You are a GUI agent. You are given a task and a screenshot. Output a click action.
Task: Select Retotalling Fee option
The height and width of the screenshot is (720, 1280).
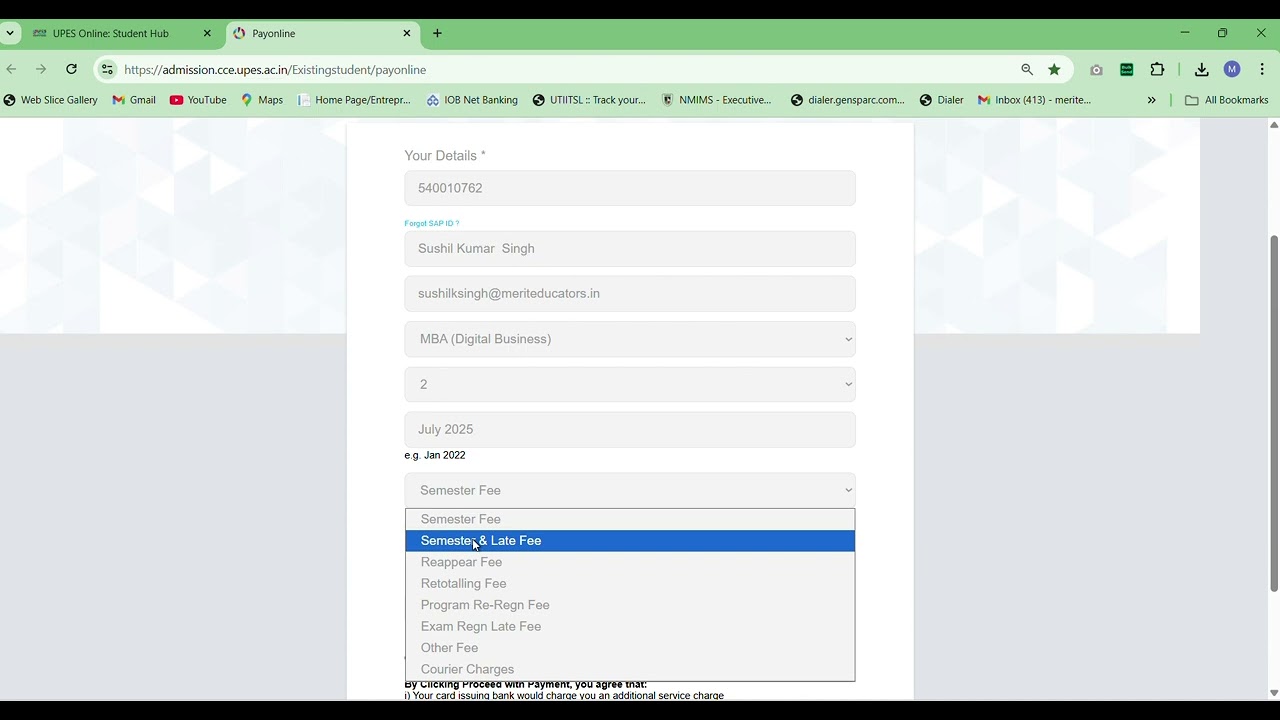pos(630,584)
